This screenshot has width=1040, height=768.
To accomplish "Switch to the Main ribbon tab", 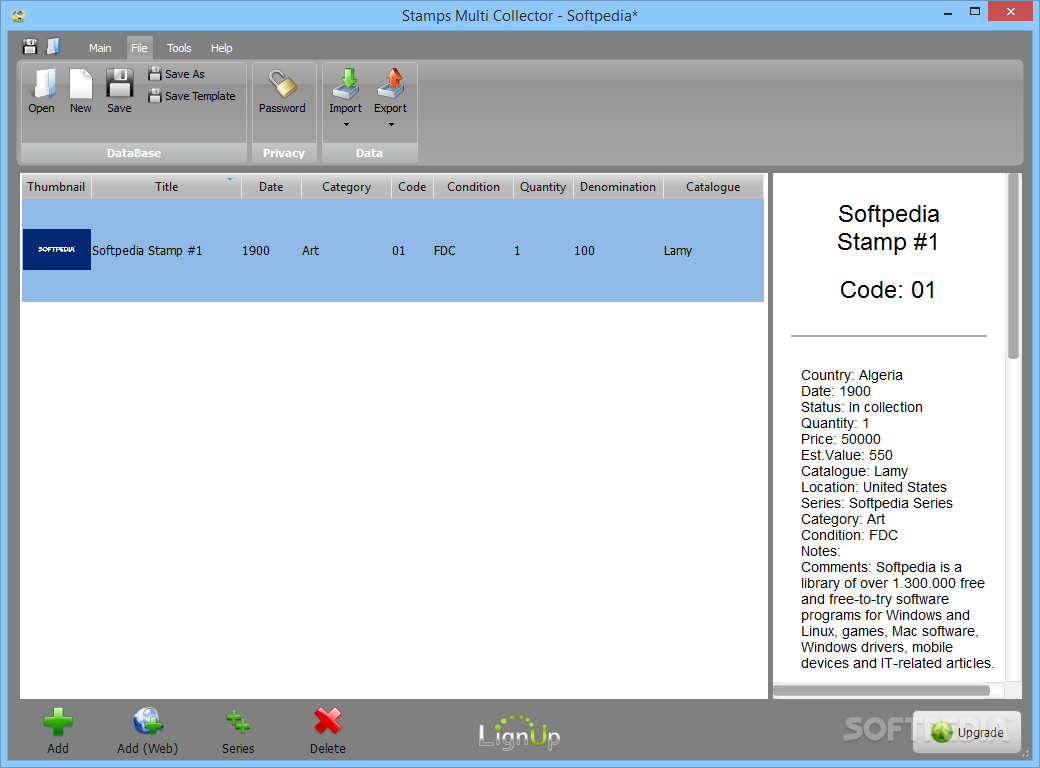I will tap(100, 48).
